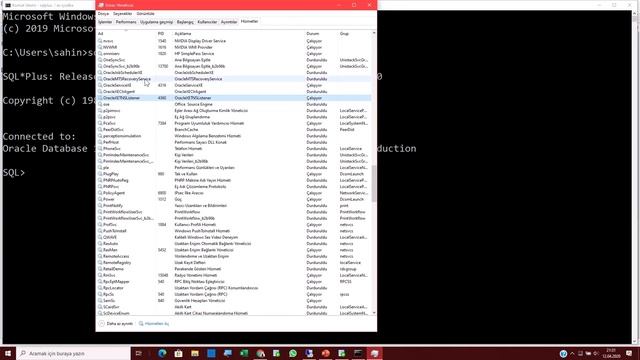Click the Office Source Engine description

(193, 104)
